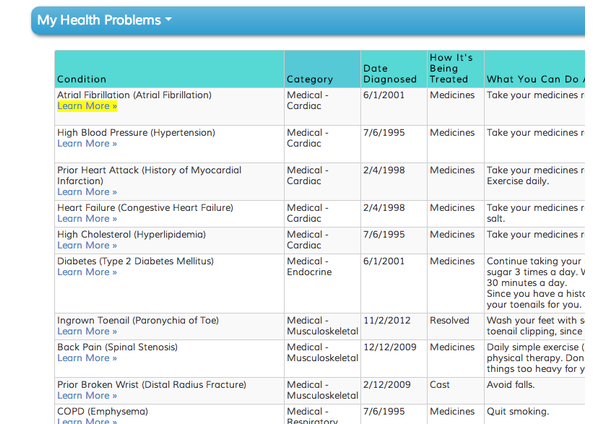Click 6/1/2001 date in Diabetes row
This screenshot has width=615, height=424.
point(384,261)
